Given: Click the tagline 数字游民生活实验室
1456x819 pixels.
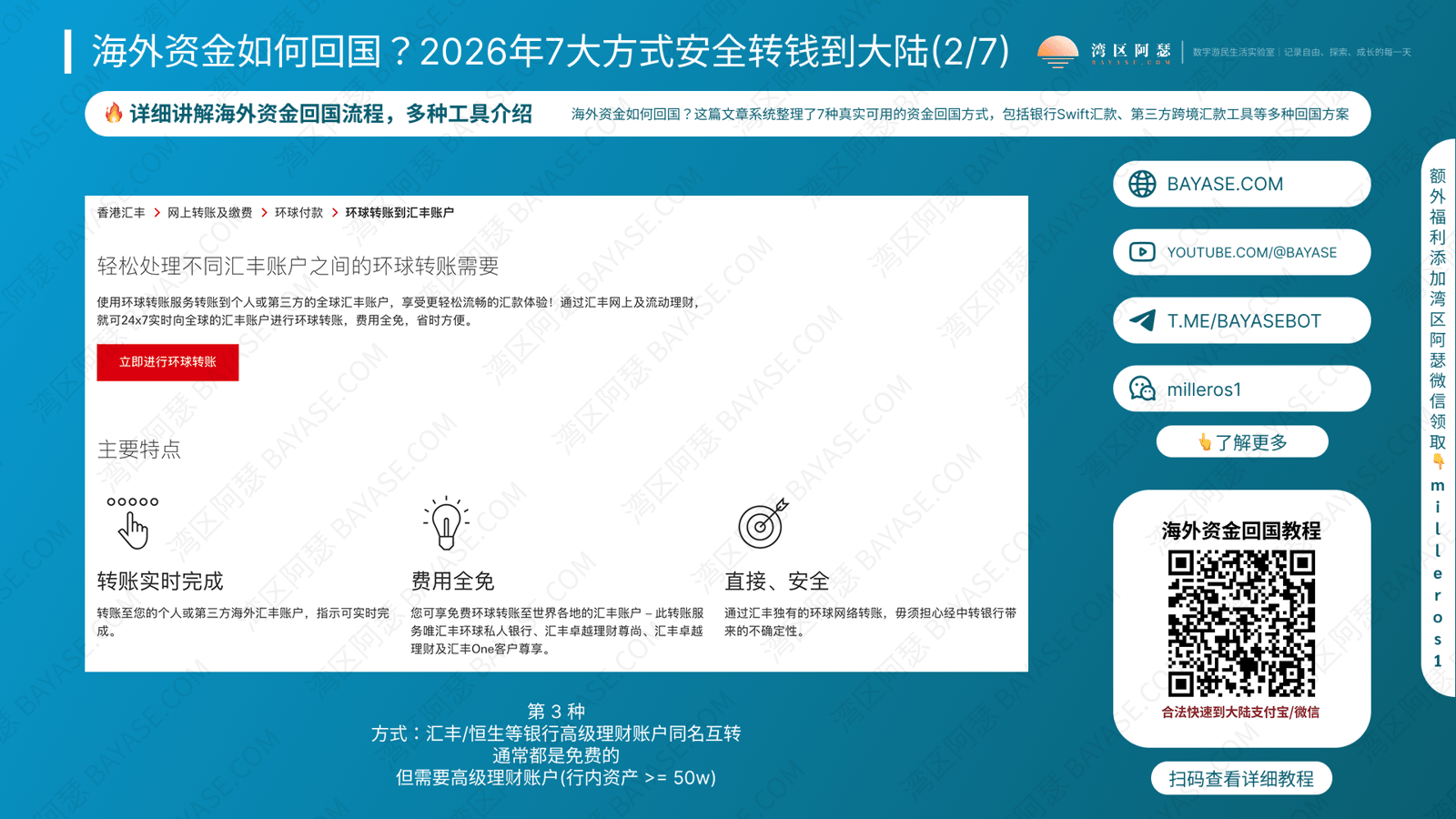Looking at the screenshot, I should (1233, 52).
